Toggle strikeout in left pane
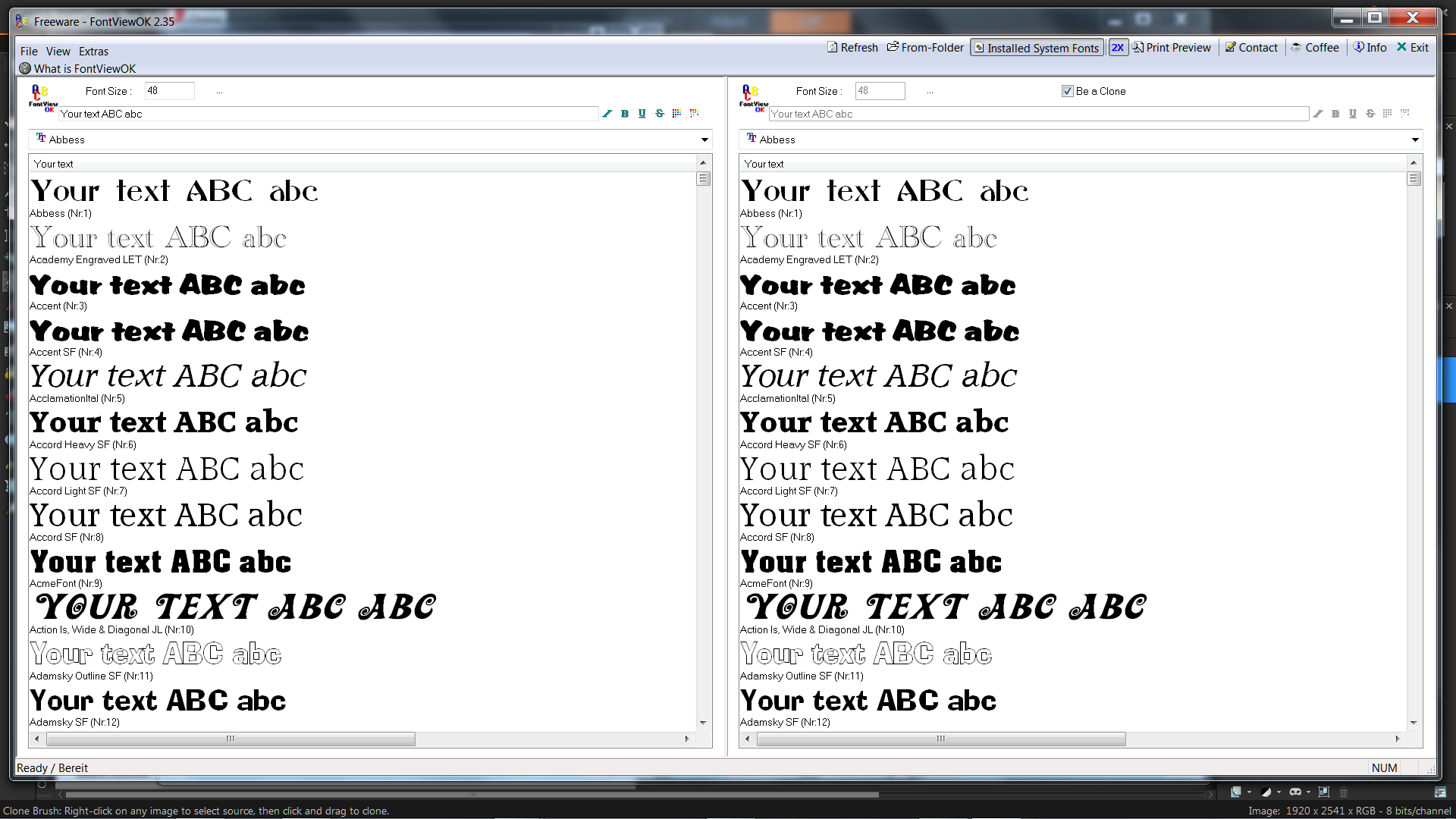The height and width of the screenshot is (819, 1456). coord(660,114)
